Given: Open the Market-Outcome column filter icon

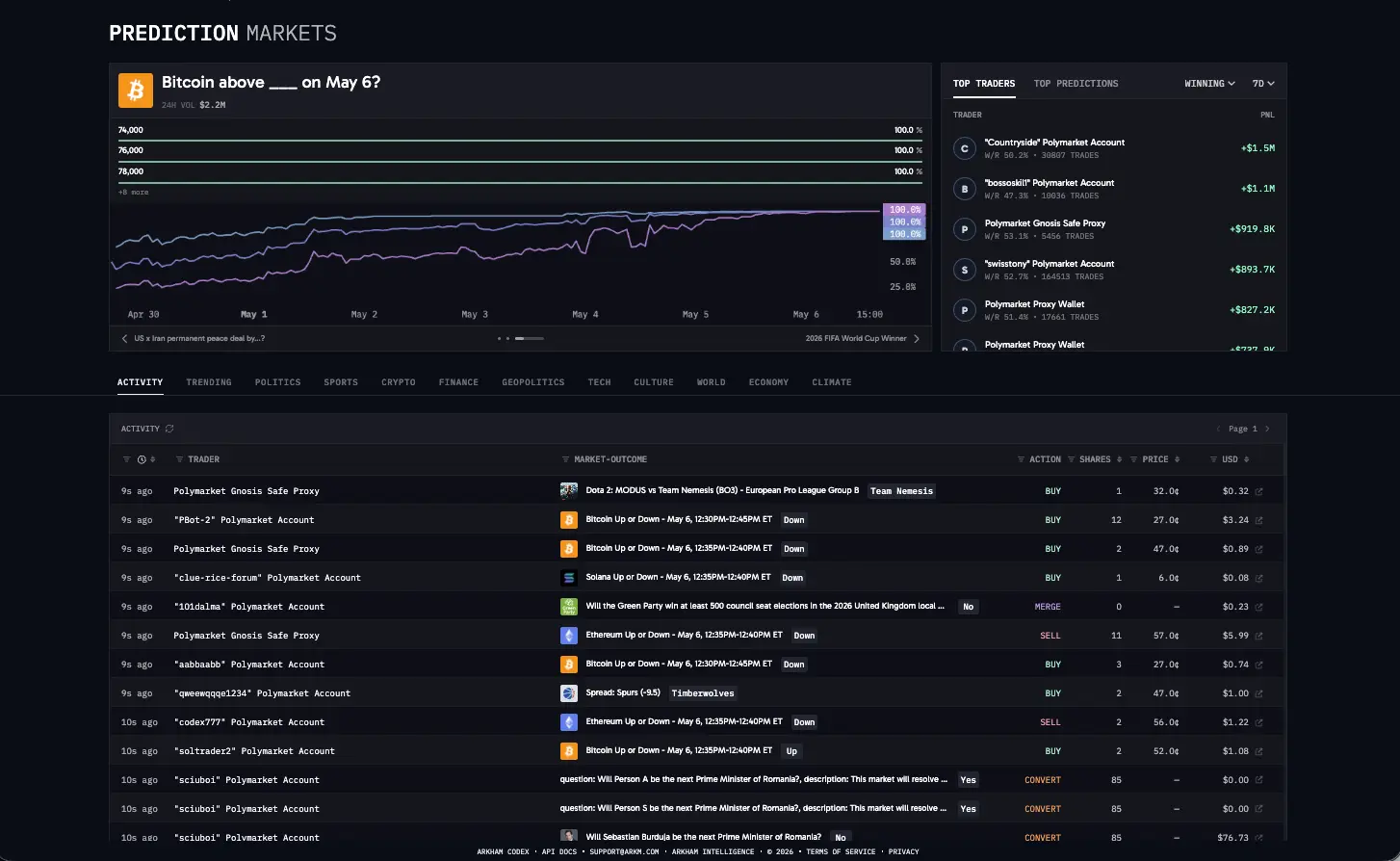Looking at the screenshot, I should tap(566, 459).
